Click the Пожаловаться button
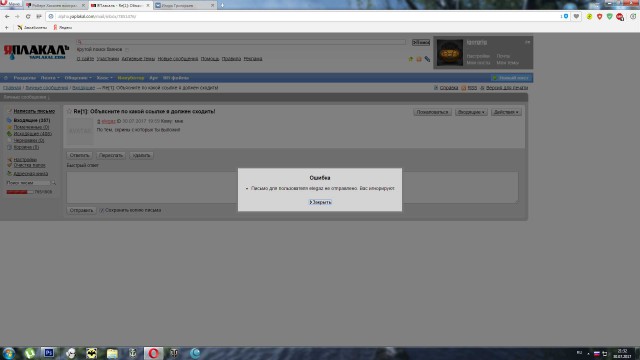Screen dimensions: 640x360 coord(432,112)
